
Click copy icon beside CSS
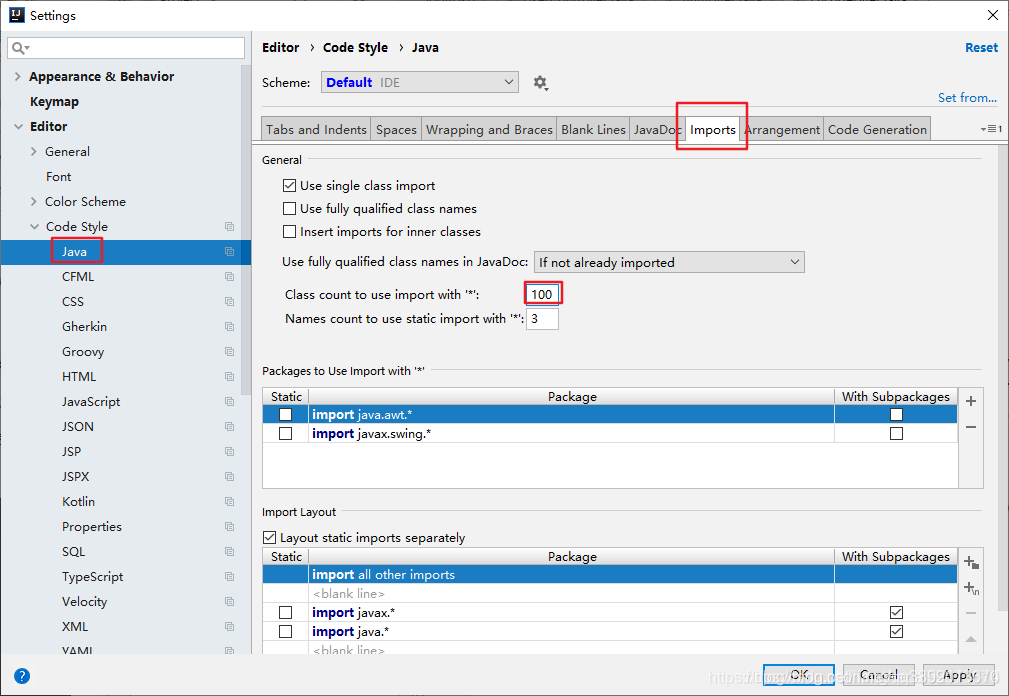(229, 302)
